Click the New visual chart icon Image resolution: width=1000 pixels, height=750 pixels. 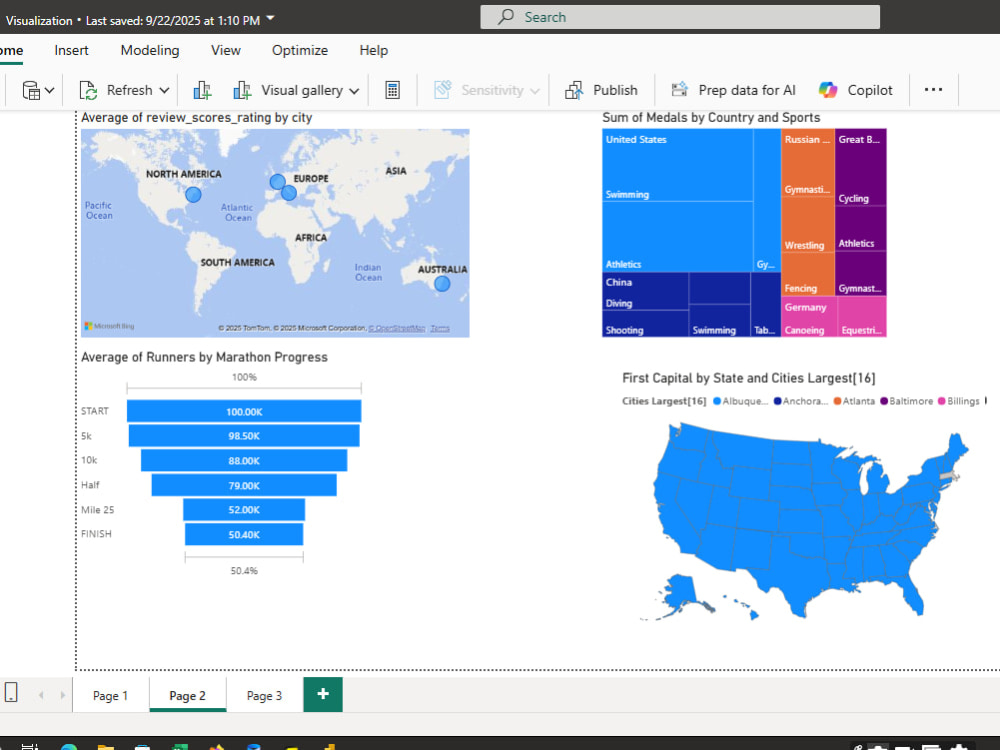point(202,91)
